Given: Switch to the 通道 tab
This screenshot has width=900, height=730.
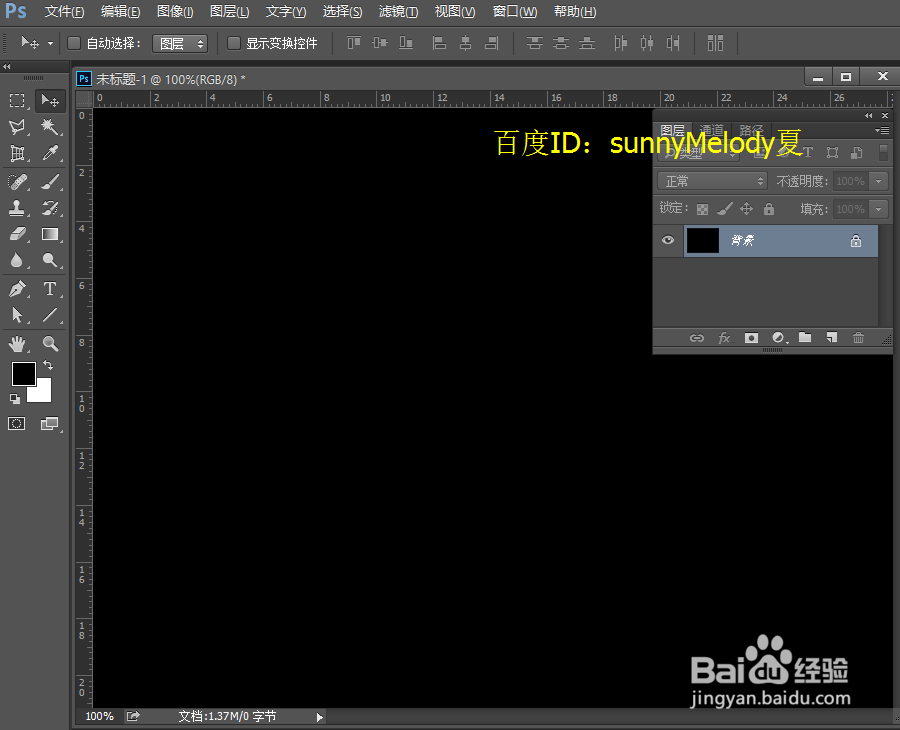Looking at the screenshot, I should tap(712, 130).
